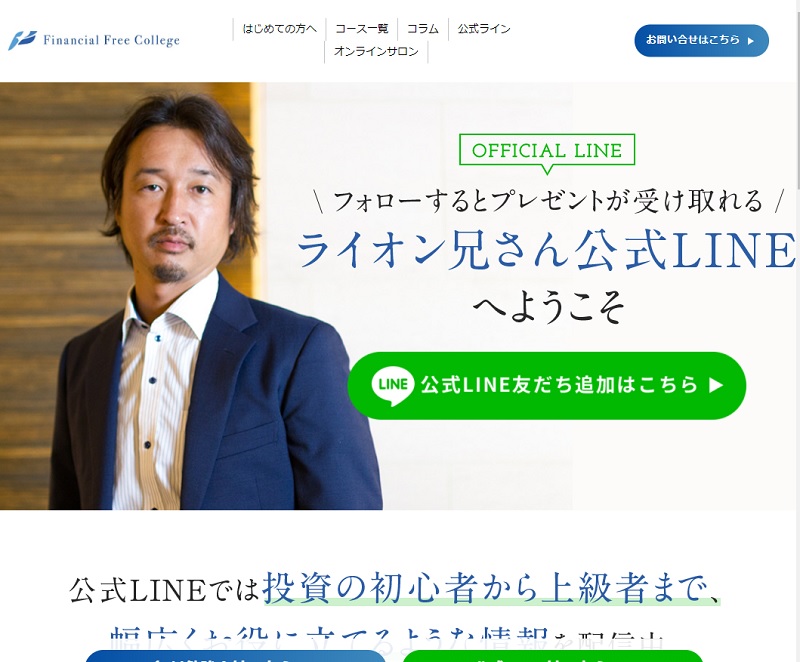Click the ライオン兄さん公式LINE headline
Image resolution: width=800 pixels, height=662 pixels.
[546, 249]
